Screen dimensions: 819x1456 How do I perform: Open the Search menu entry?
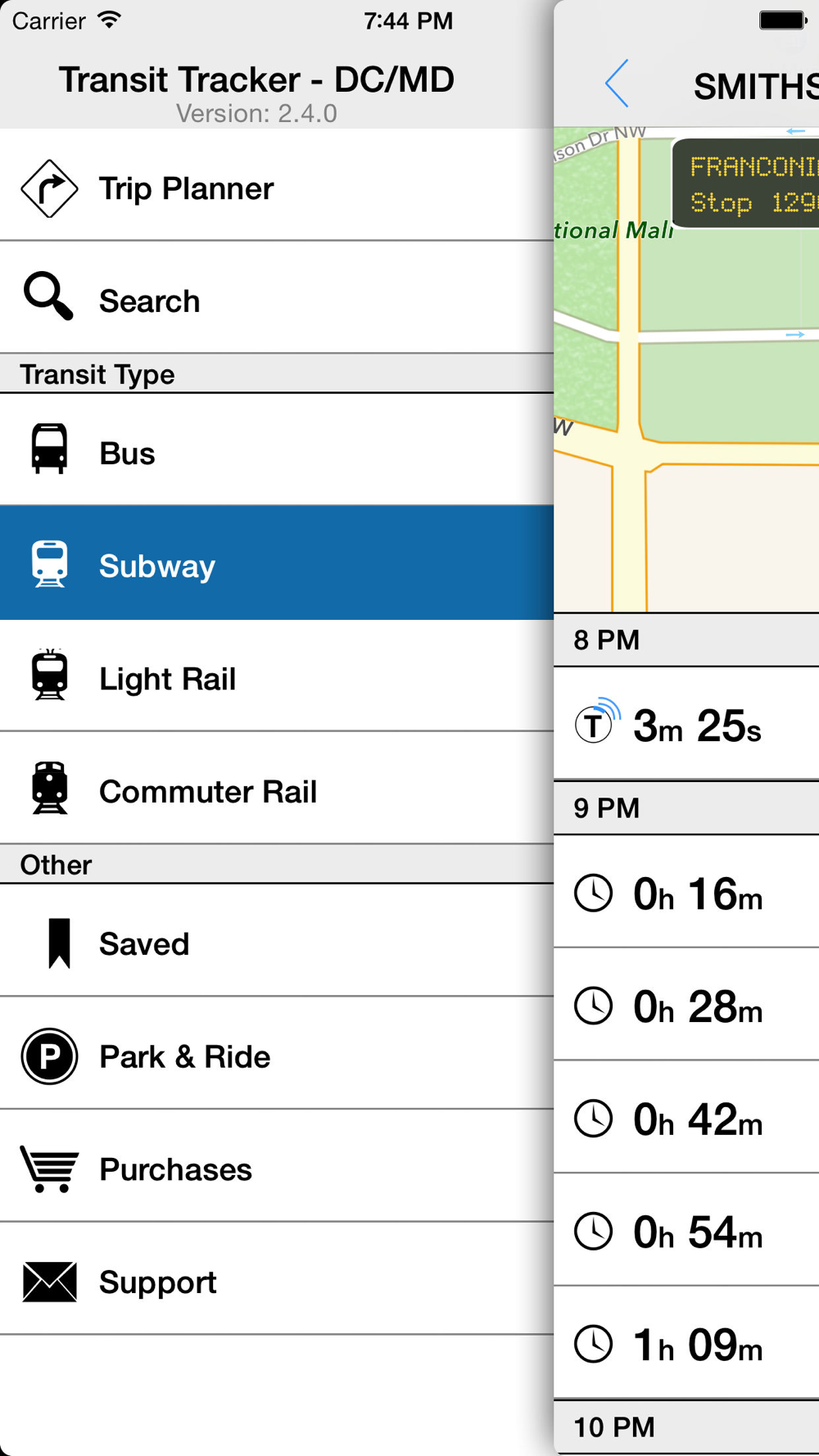click(150, 301)
